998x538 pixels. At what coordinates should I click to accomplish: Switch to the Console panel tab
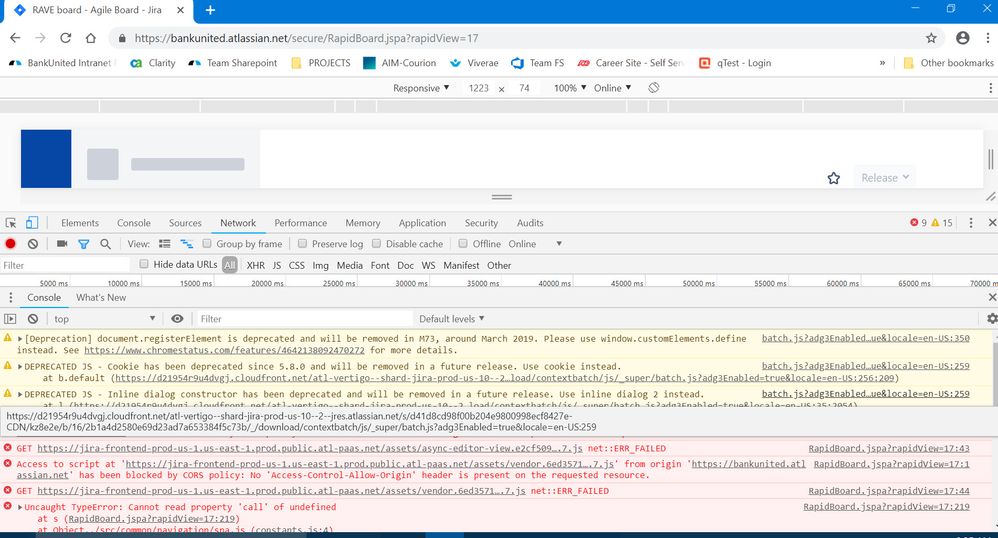click(x=134, y=223)
